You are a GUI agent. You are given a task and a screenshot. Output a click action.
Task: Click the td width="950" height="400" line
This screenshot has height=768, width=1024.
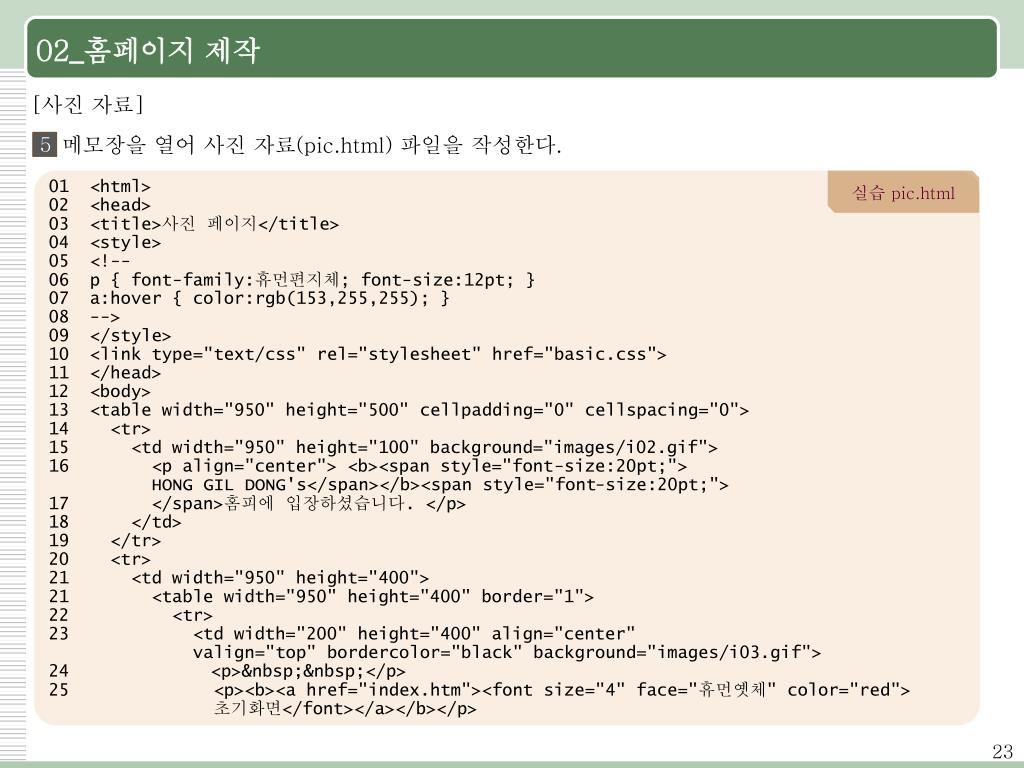point(280,578)
